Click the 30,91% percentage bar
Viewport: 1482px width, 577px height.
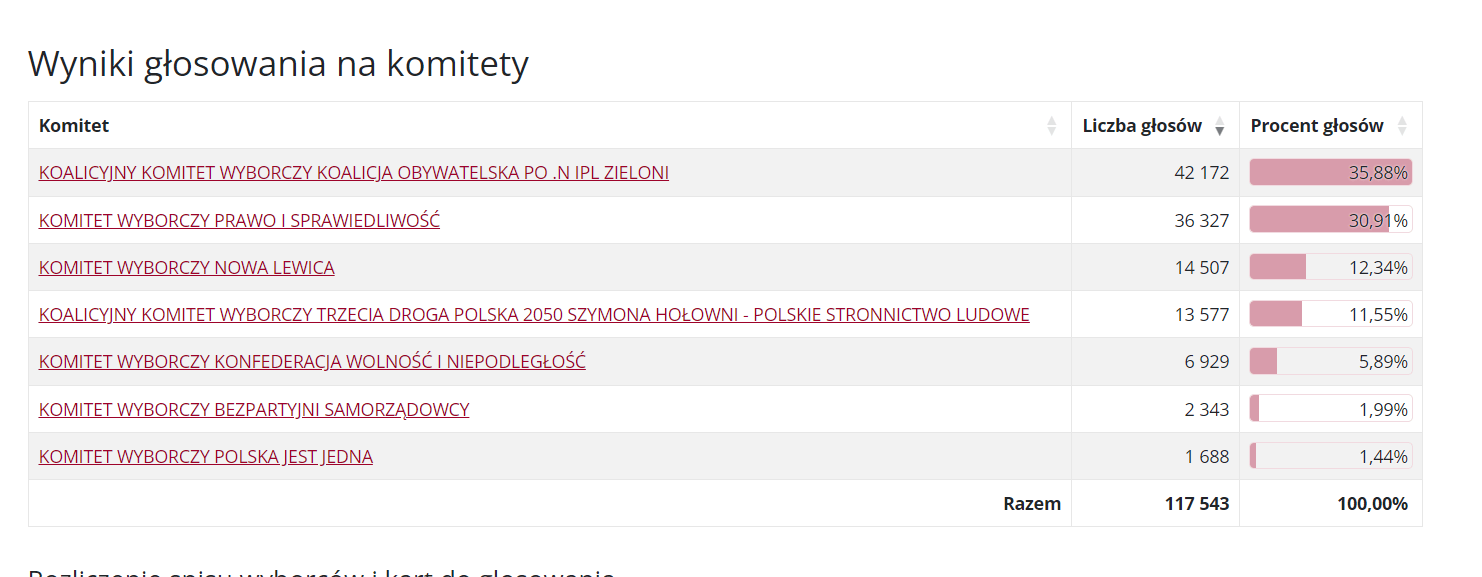tap(1330, 220)
